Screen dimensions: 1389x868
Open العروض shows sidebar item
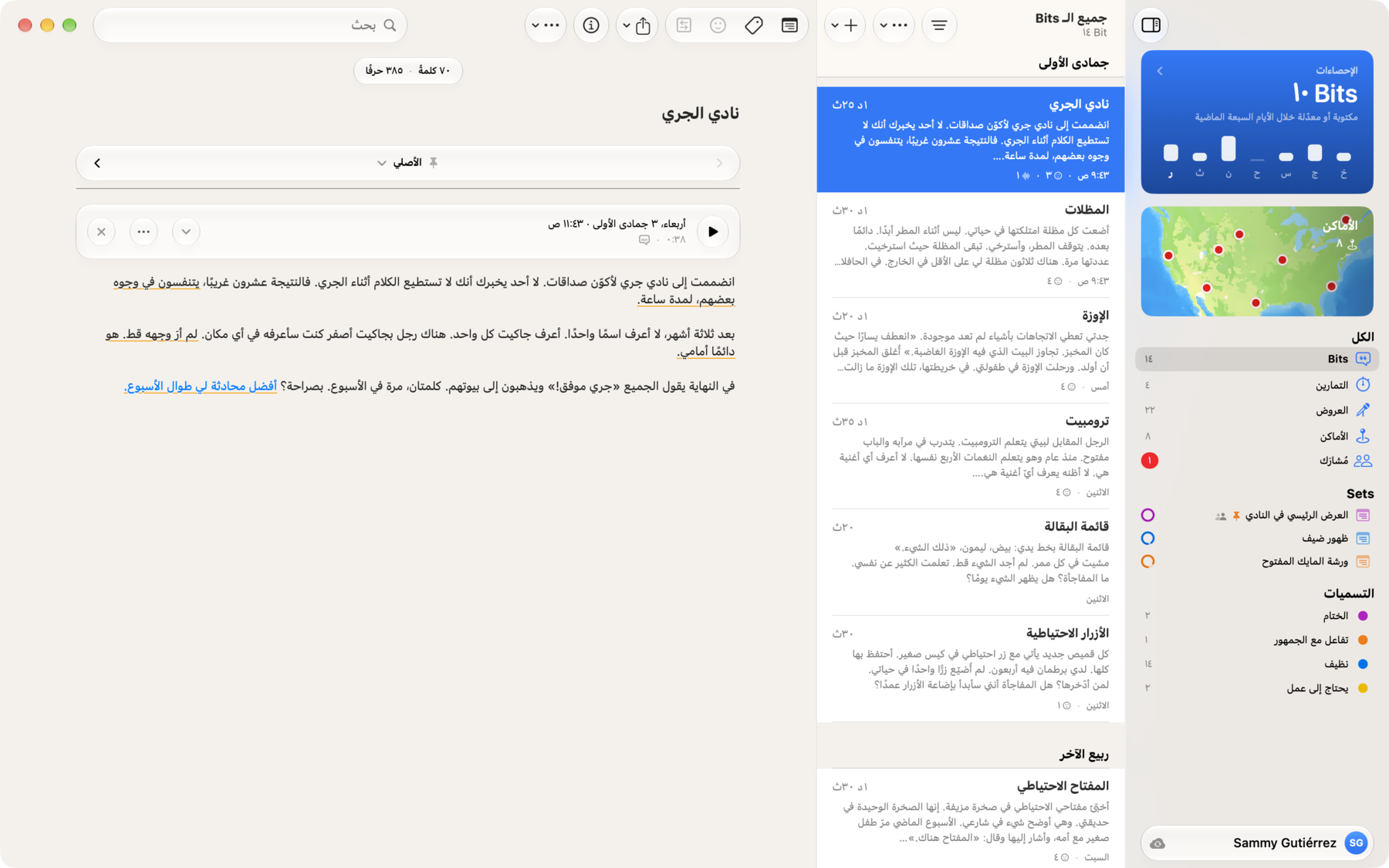(1257, 410)
